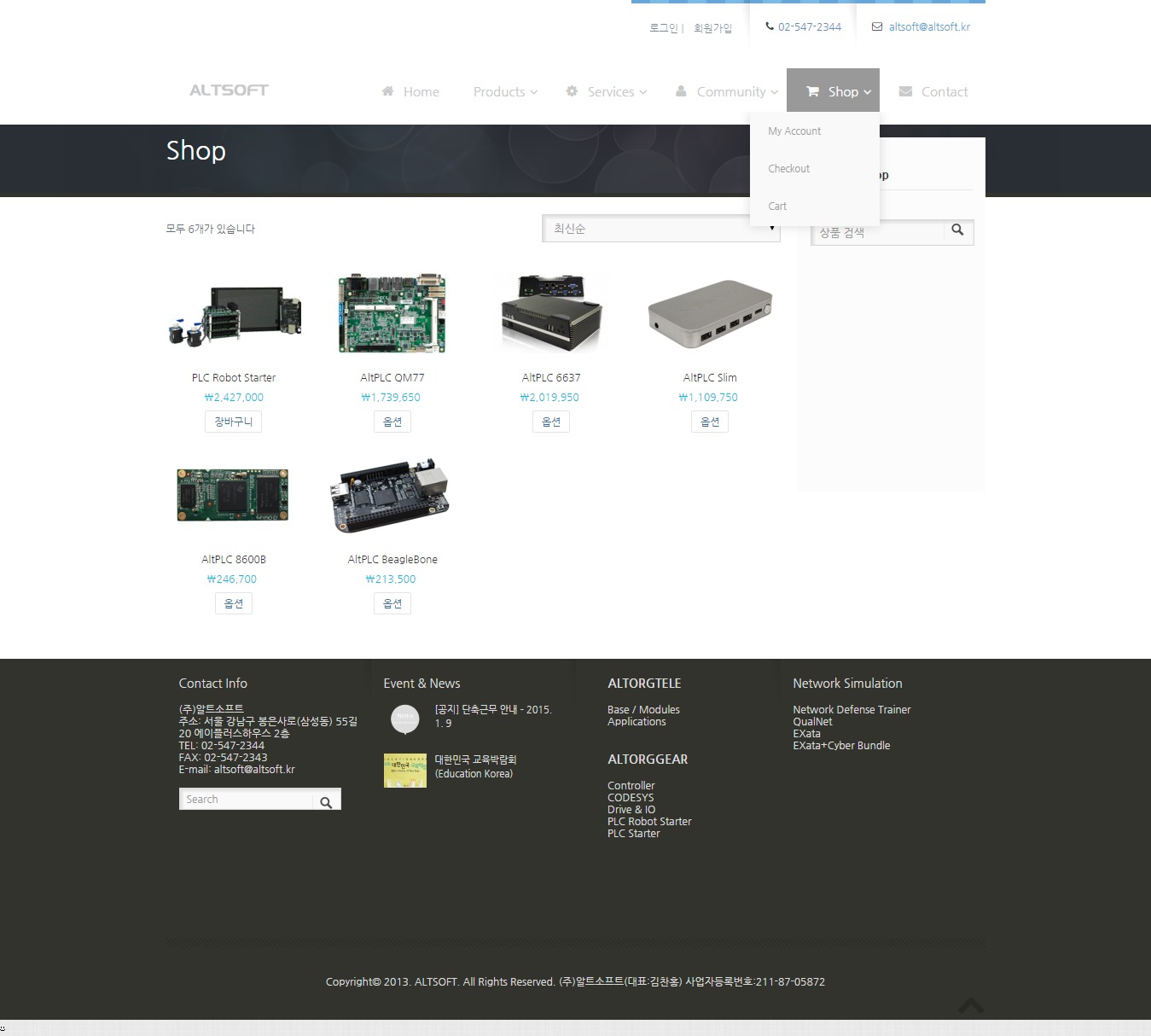This screenshot has width=1151, height=1036.
Task: Click footer link PLC Robot Starter
Action: 649,821
